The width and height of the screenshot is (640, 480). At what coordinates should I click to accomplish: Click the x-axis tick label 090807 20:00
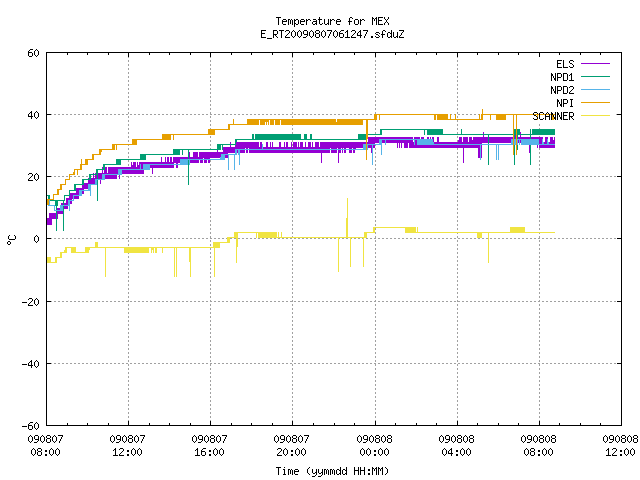291,446
